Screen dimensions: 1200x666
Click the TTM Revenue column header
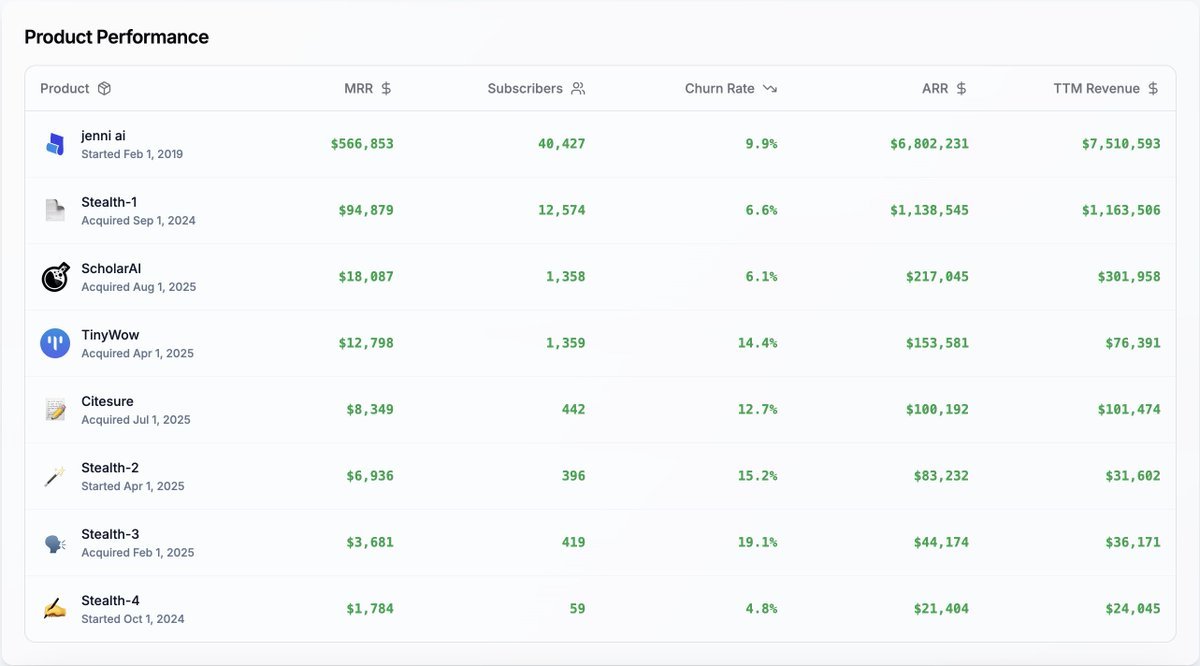tap(1096, 89)
